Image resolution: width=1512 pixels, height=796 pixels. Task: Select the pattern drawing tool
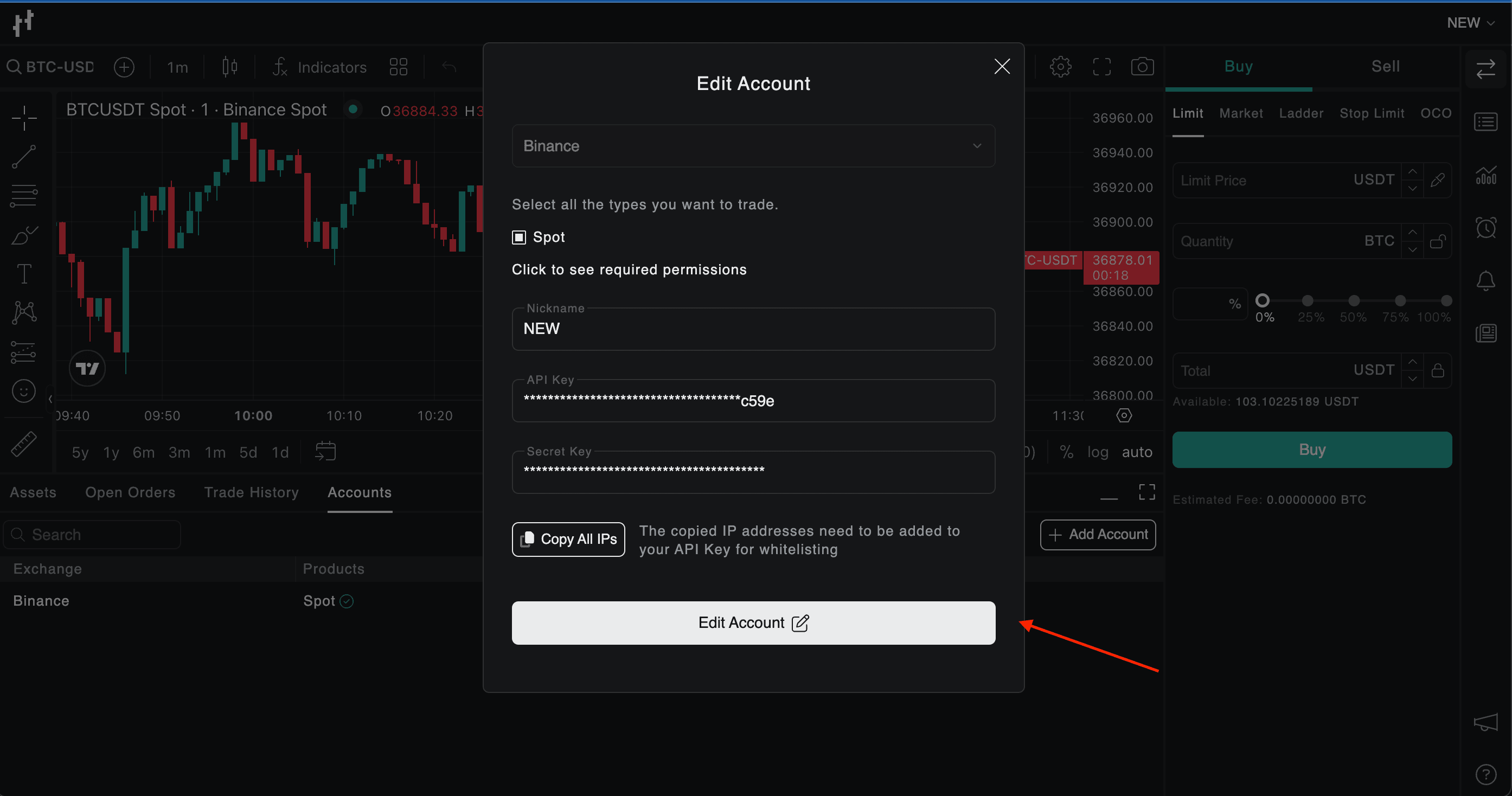click(24, 312)
